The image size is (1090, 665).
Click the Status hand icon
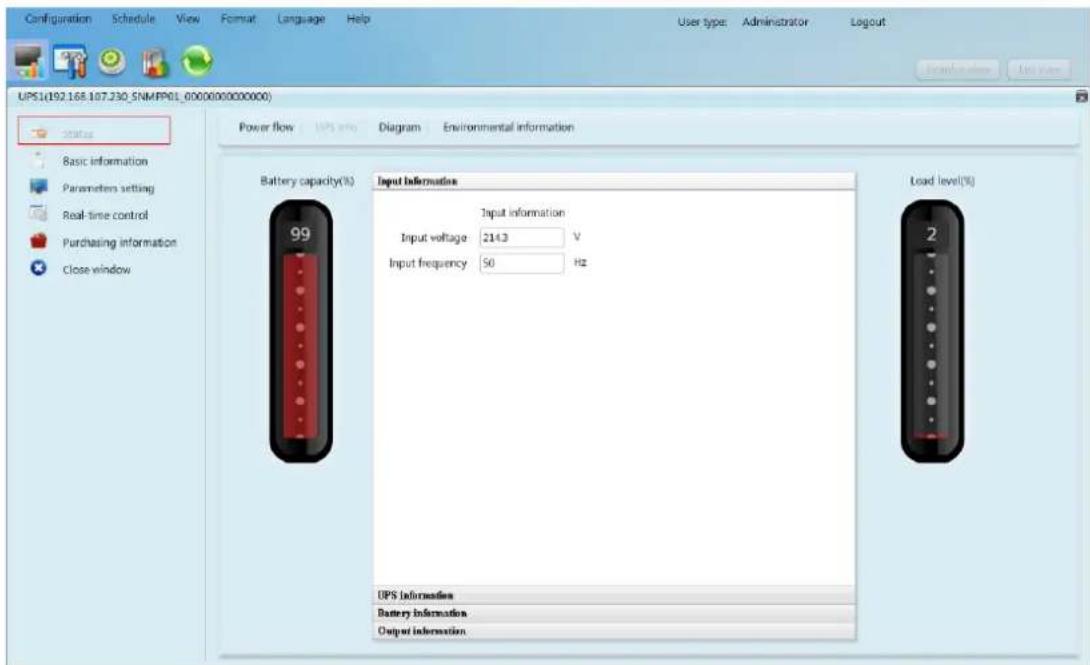coord(40,132)
